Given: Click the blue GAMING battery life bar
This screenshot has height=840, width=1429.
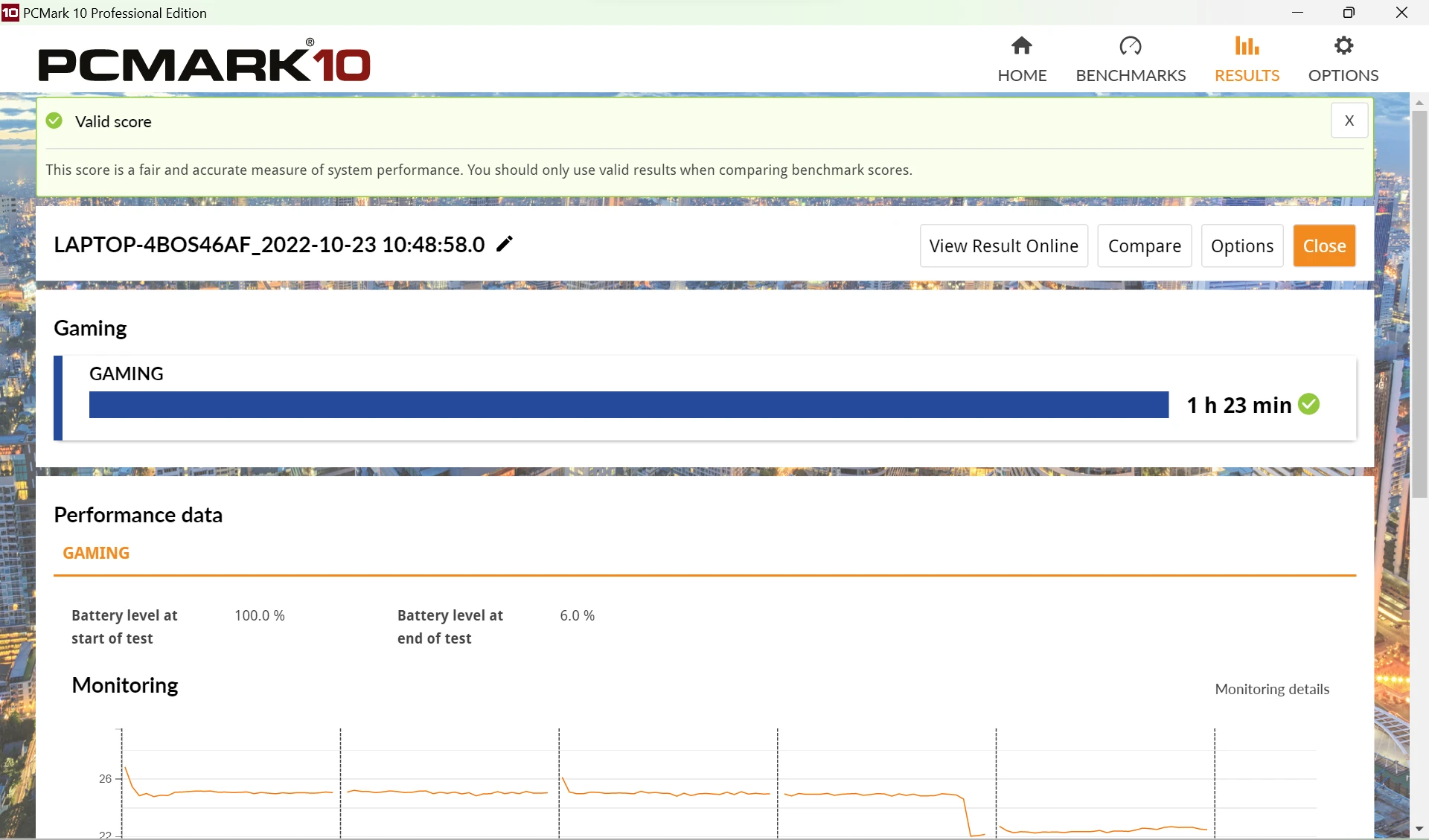Looking at the screenshot, I should click(x=629, y=405).
